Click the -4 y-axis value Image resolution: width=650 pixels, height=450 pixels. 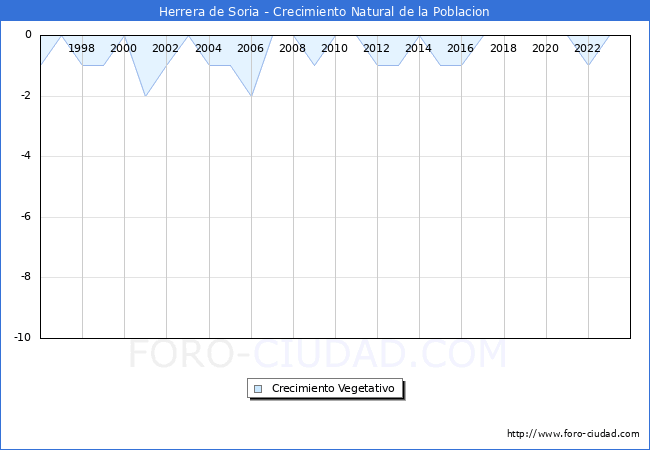[x=26, y=155]
